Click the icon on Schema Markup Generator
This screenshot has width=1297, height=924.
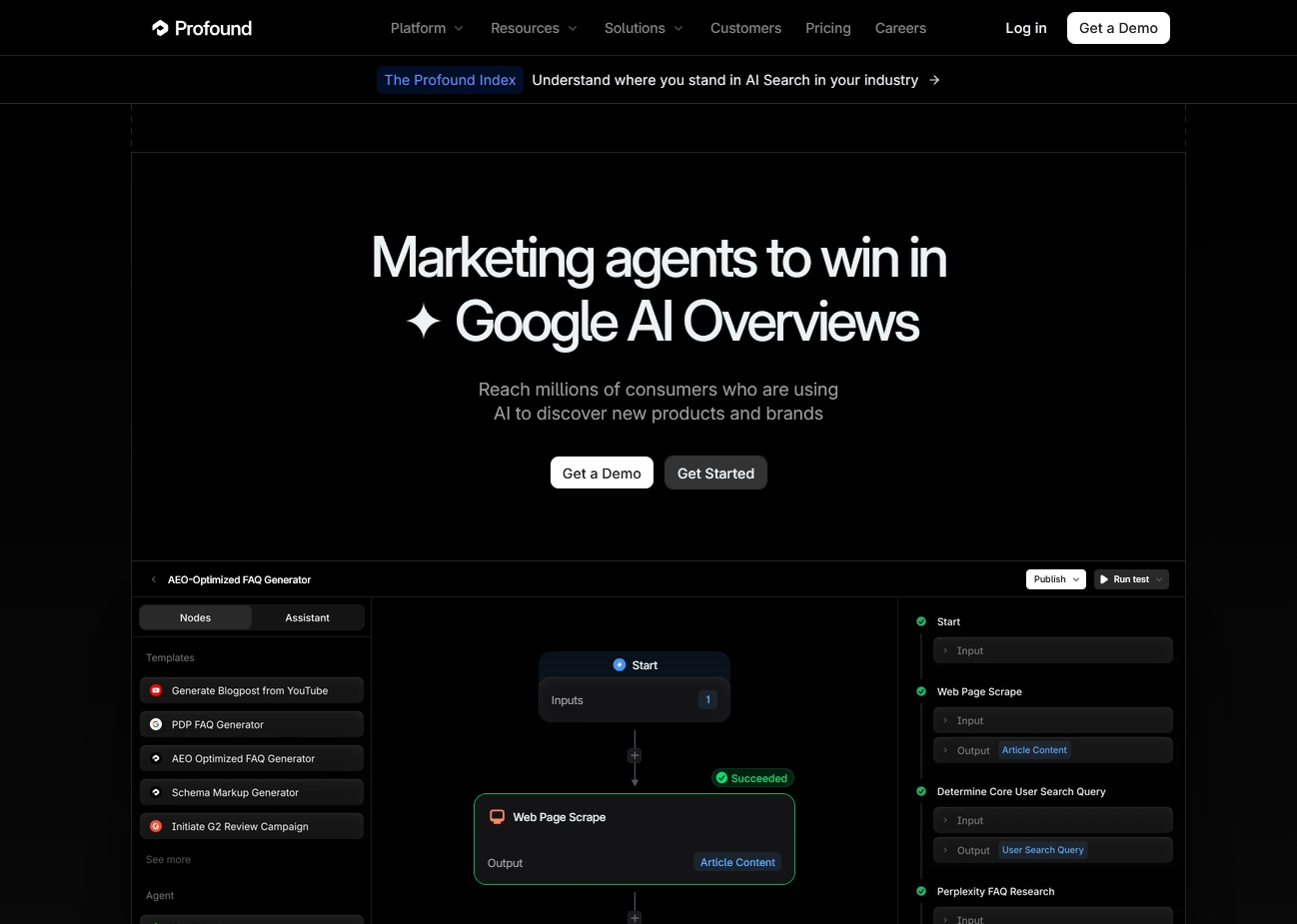(x=156, y=792)
